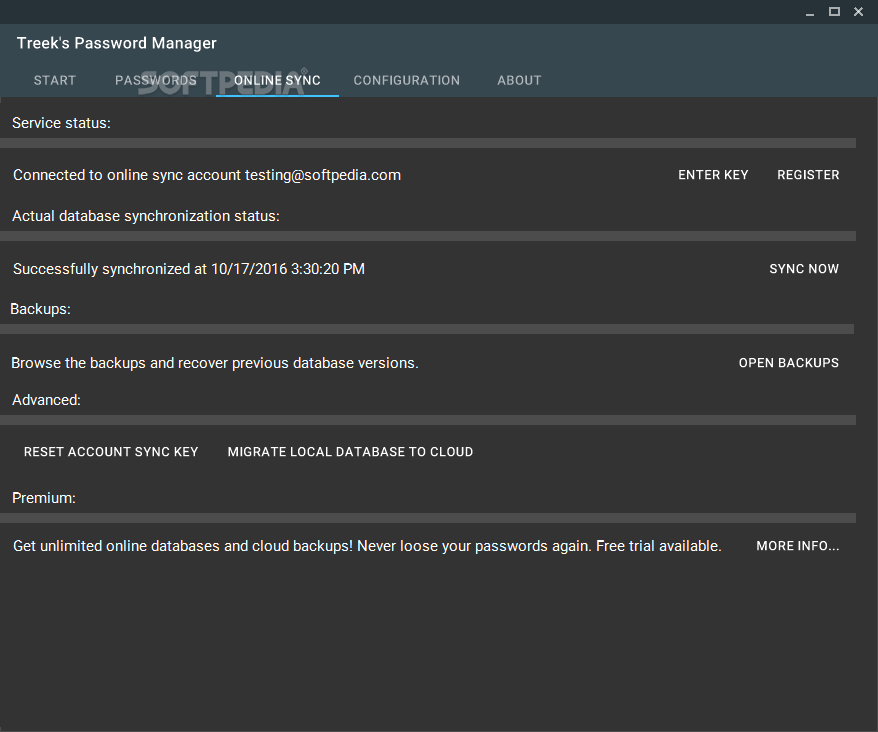The image size is (878, 732).
Task: Open the PASSWORDS tab
Action: point(156,81)
